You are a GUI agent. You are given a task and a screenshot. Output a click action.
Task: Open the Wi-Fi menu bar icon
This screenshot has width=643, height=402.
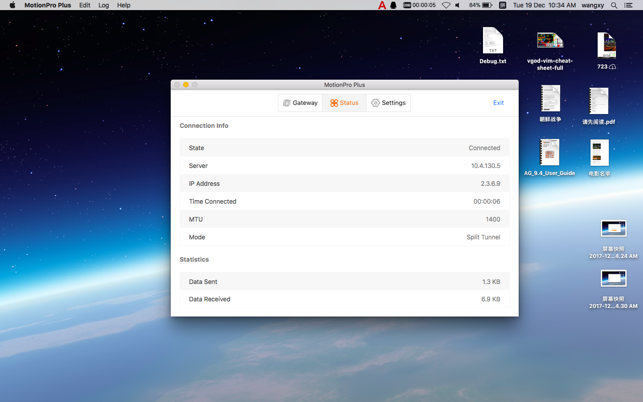pos(446,5)
